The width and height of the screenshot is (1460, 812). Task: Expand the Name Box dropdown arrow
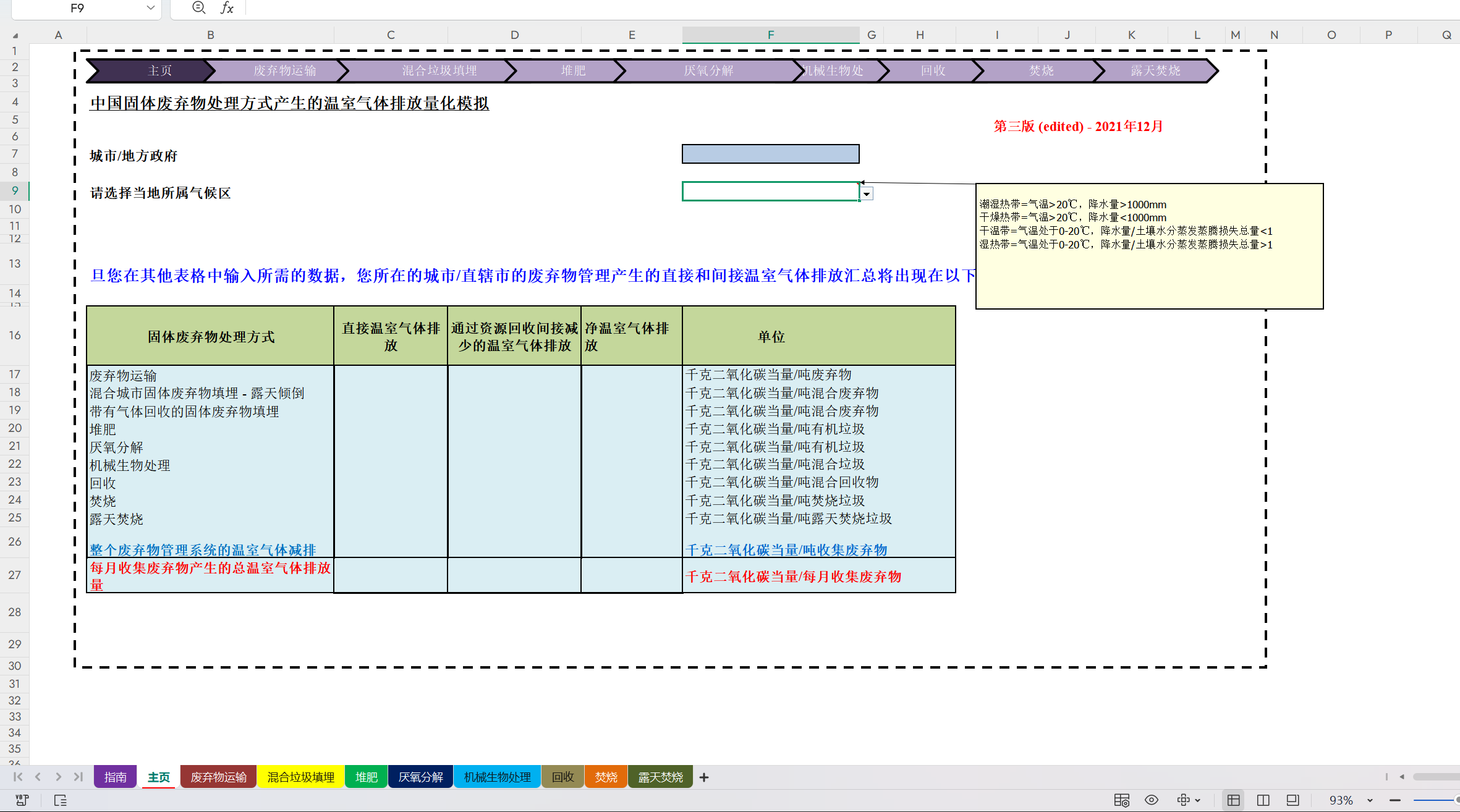click(x=150, y=8)
